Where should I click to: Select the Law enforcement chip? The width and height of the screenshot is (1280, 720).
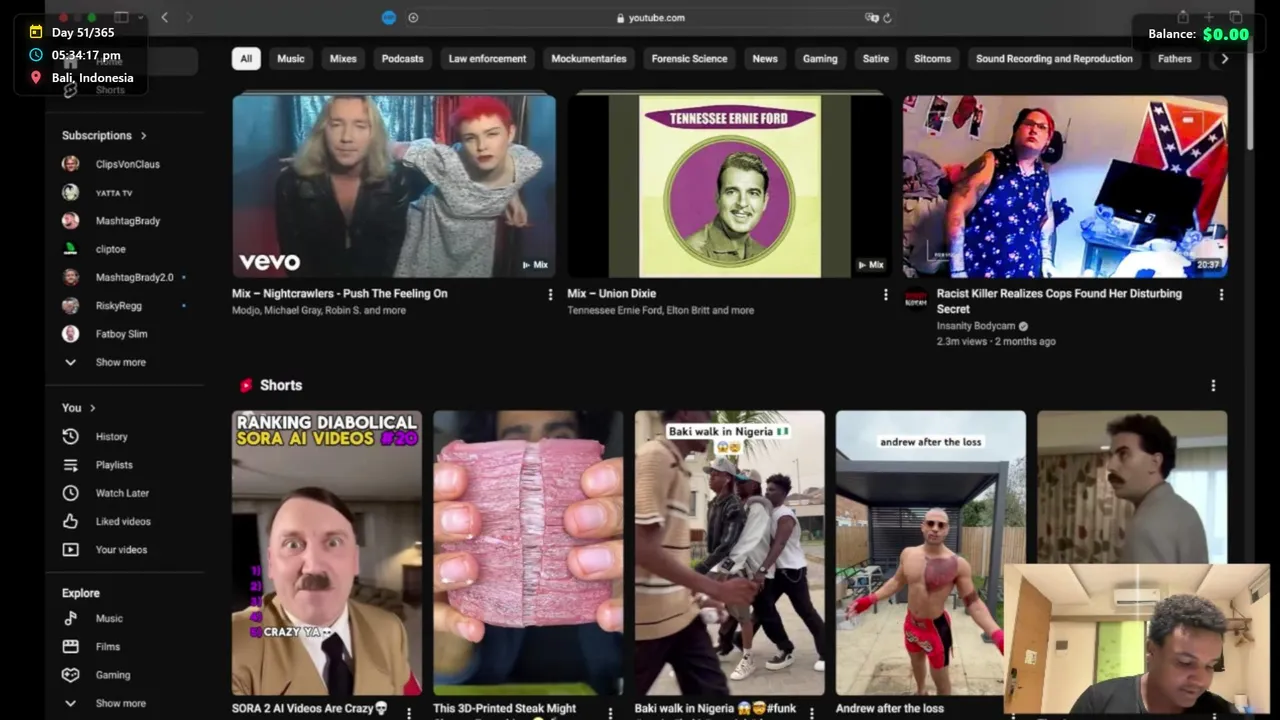tap(487, 59)
